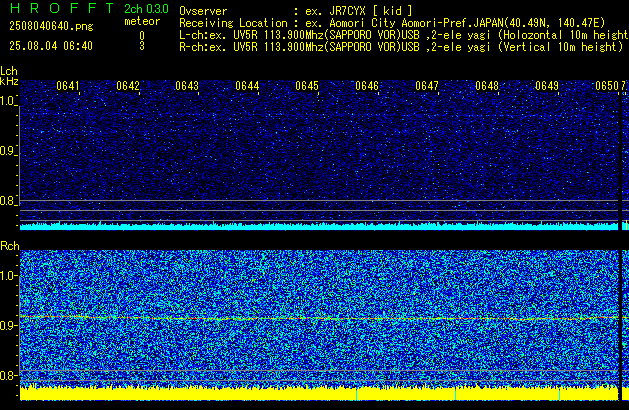Click the HROFFT title text
This screenshot has width=629, height=410.
point(61,8)
